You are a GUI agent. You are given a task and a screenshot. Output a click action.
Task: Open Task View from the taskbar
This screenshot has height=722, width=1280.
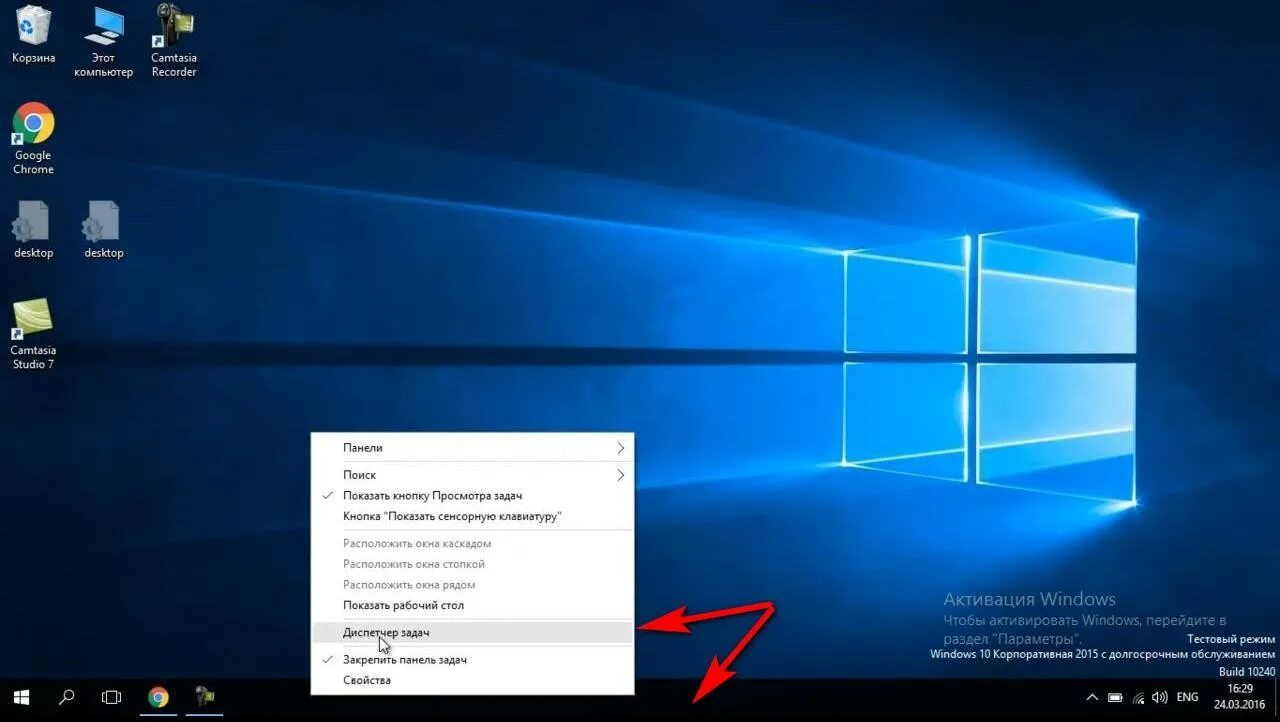pyautogui.click(x=112, y=697)
